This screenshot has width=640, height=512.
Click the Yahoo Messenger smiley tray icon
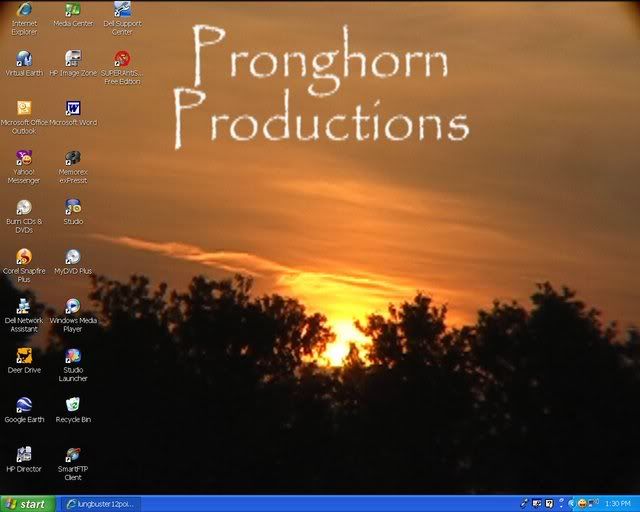coord(582,503)
